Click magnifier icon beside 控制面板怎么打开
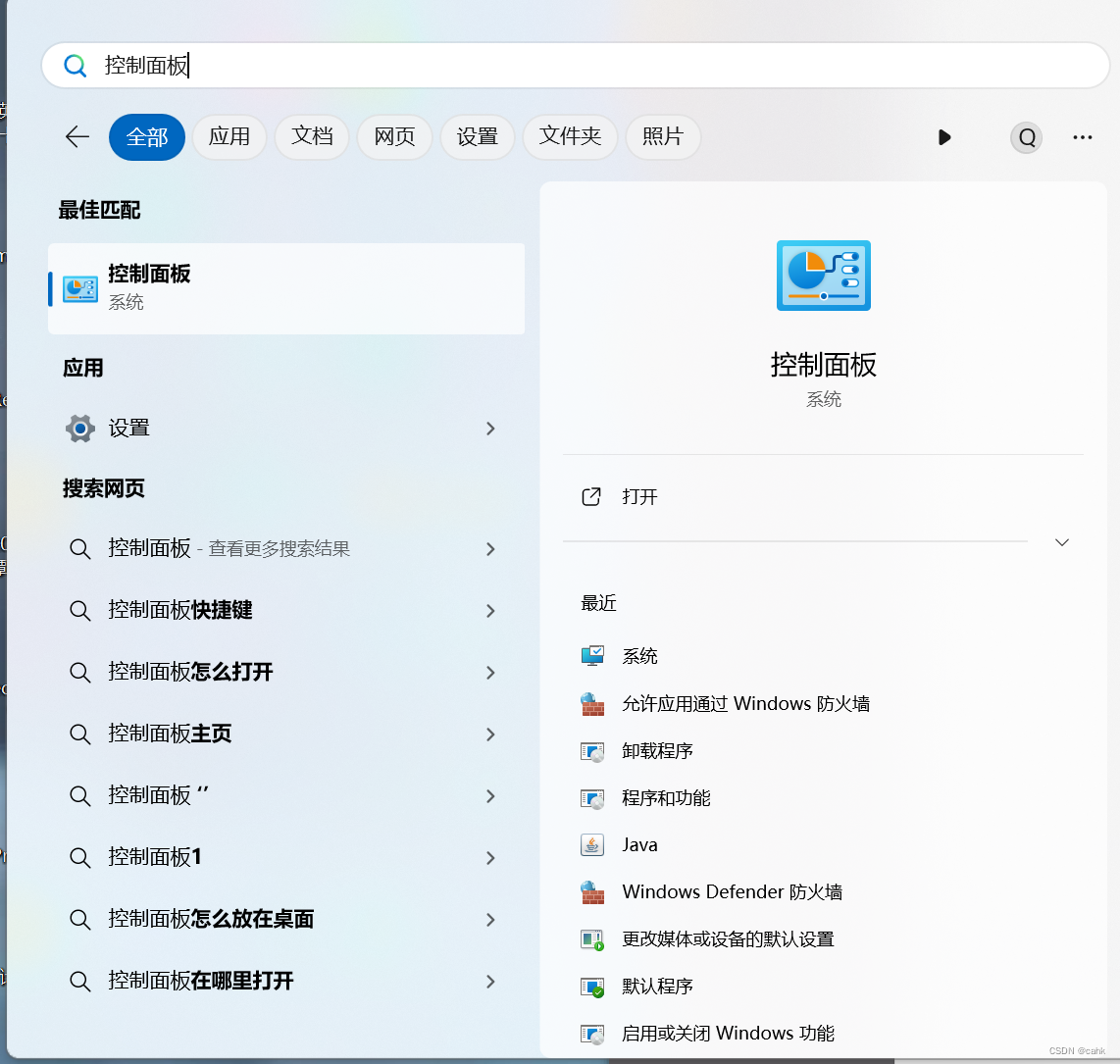This screenshot has height=1064, width=1120. [x=80, y=673]
